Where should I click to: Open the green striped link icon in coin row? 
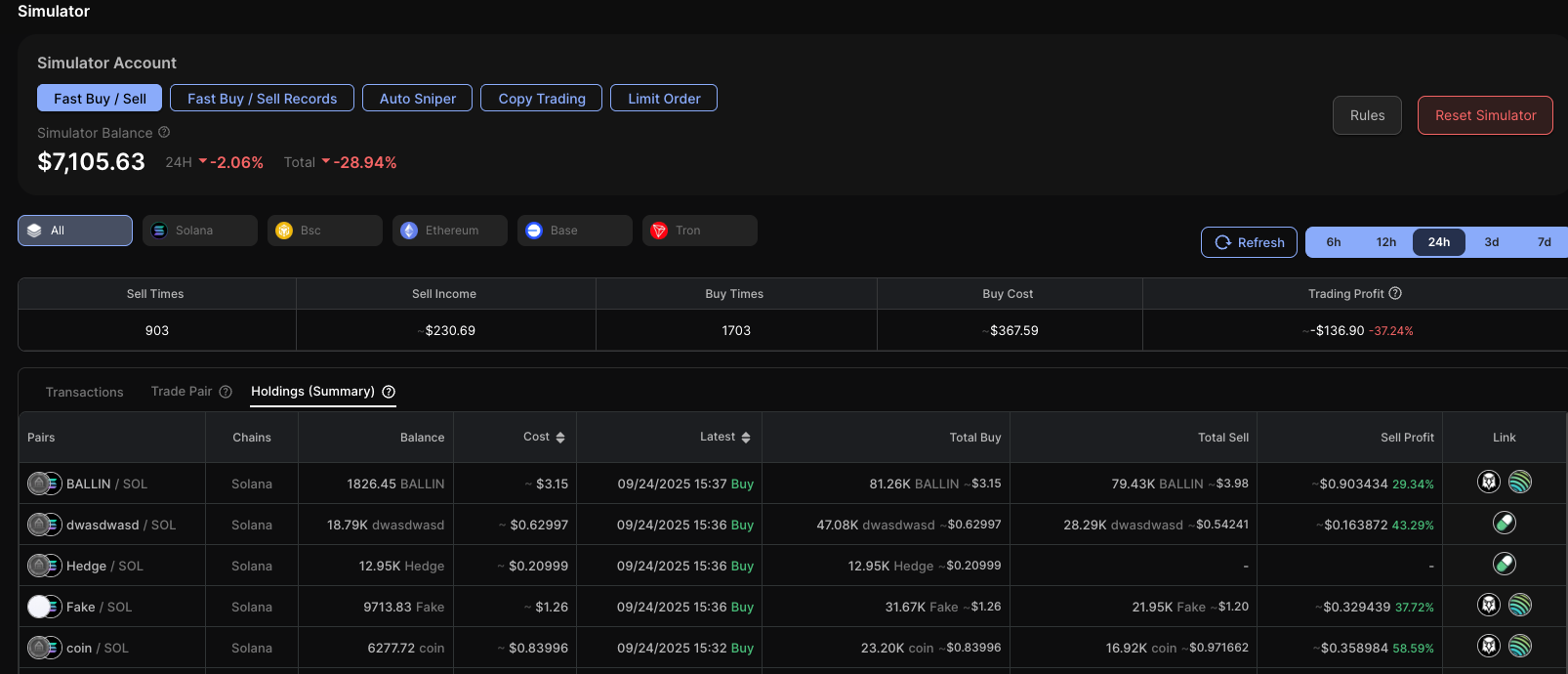1519,646
